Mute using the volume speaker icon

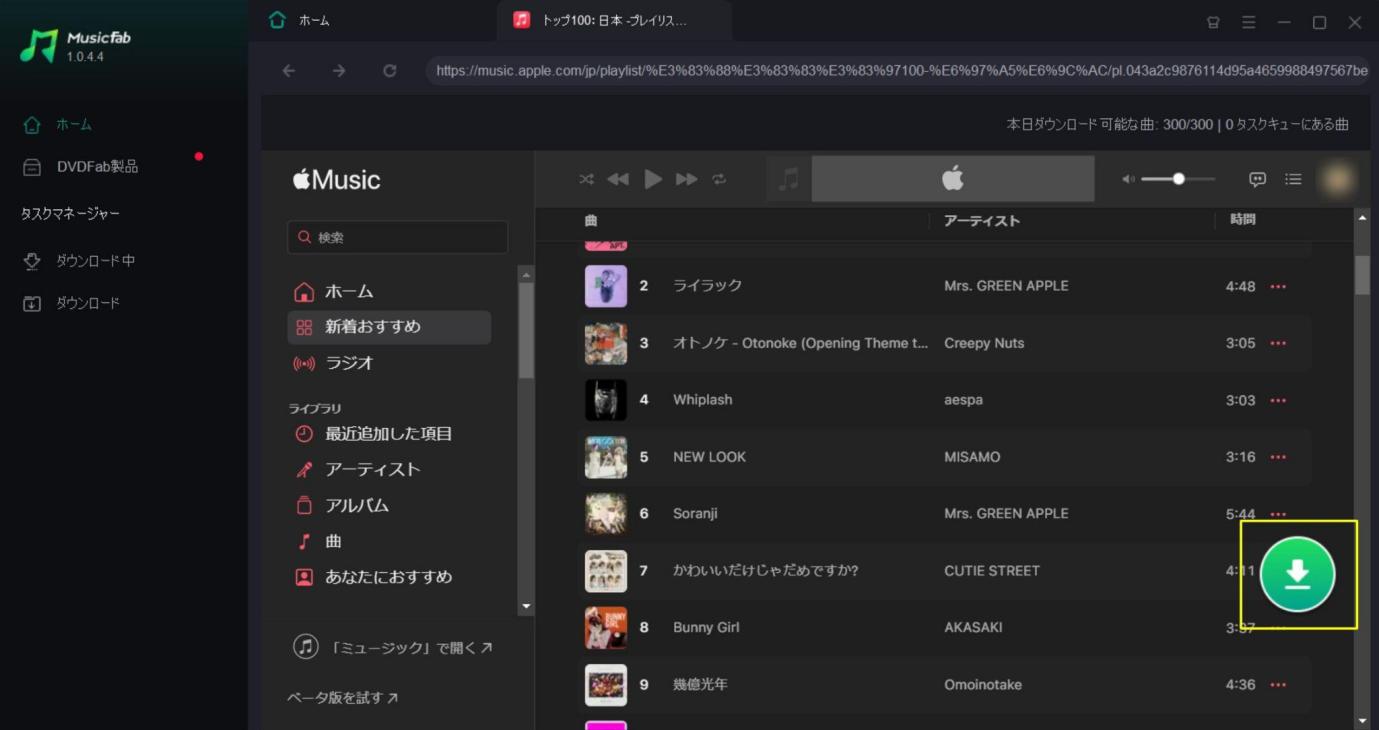click(x=1128, y=179)
